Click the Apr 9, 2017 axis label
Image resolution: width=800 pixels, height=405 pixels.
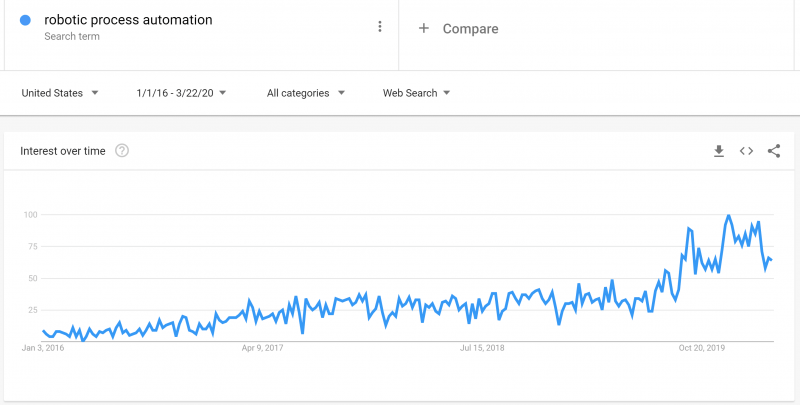tap(263, 348)
